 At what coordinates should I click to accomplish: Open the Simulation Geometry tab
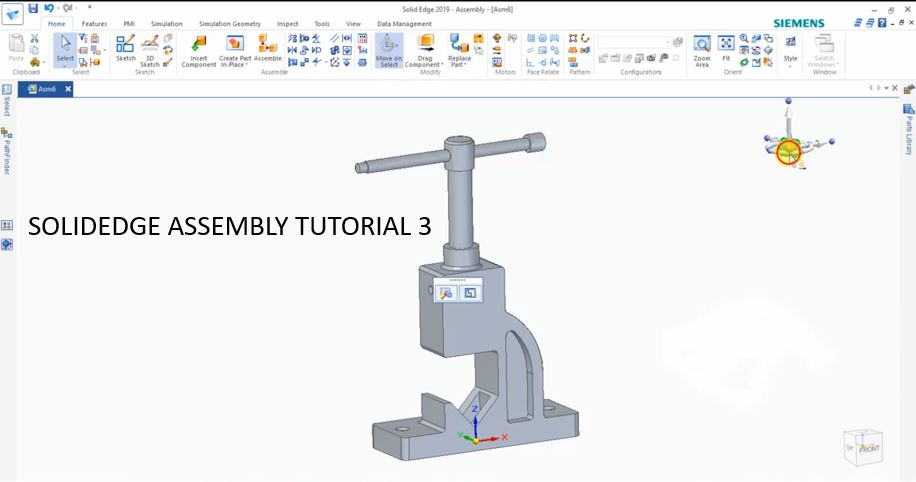pos(230,24)
